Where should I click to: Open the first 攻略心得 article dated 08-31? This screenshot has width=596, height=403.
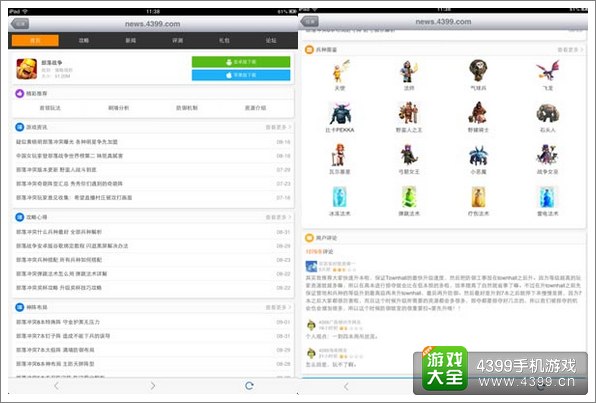pyautogui.click(x=153, y=232)
